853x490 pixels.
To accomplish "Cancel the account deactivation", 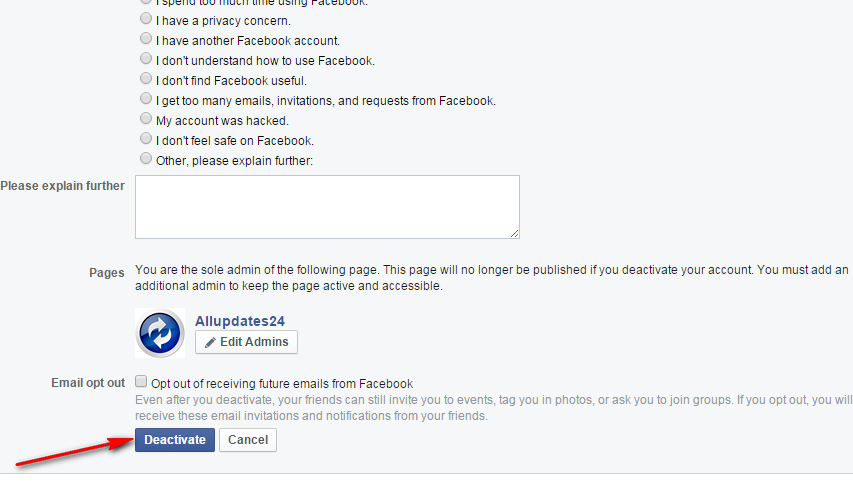I will [248, 440].
